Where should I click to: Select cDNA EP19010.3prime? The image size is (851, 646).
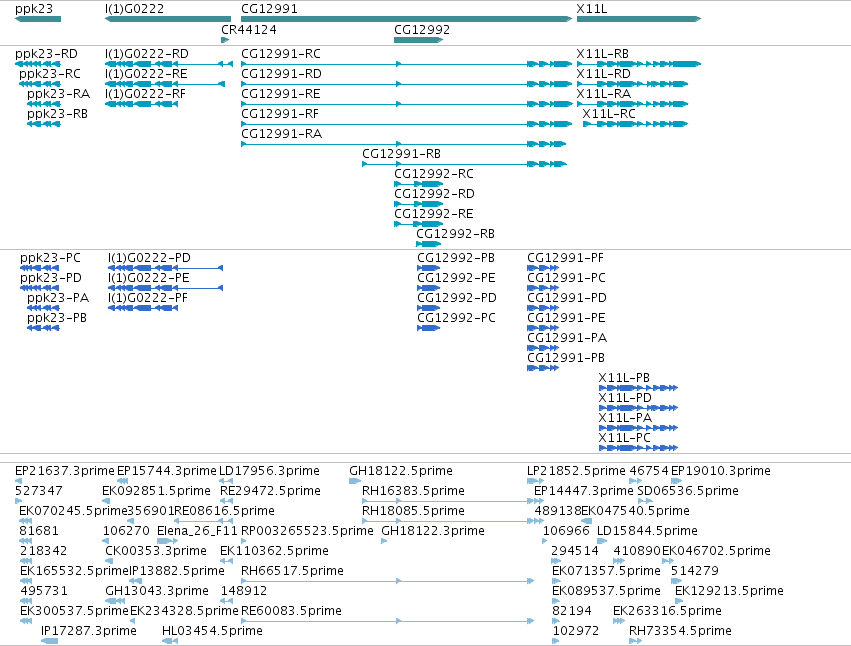[x=677, y=482]
